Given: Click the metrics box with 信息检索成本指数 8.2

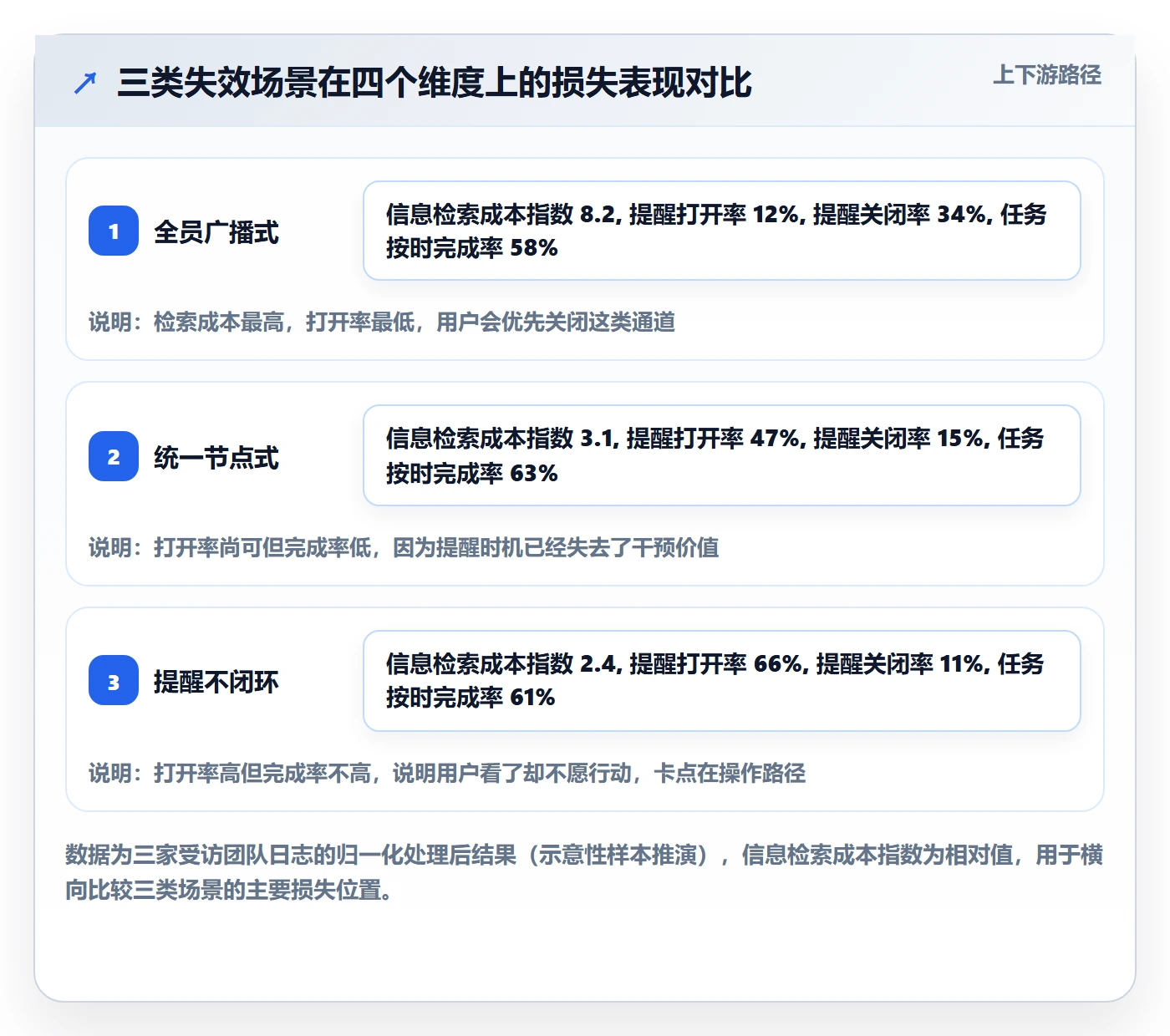Looking at the screenshot, I should pyautogui.click(x=722, y=231).
